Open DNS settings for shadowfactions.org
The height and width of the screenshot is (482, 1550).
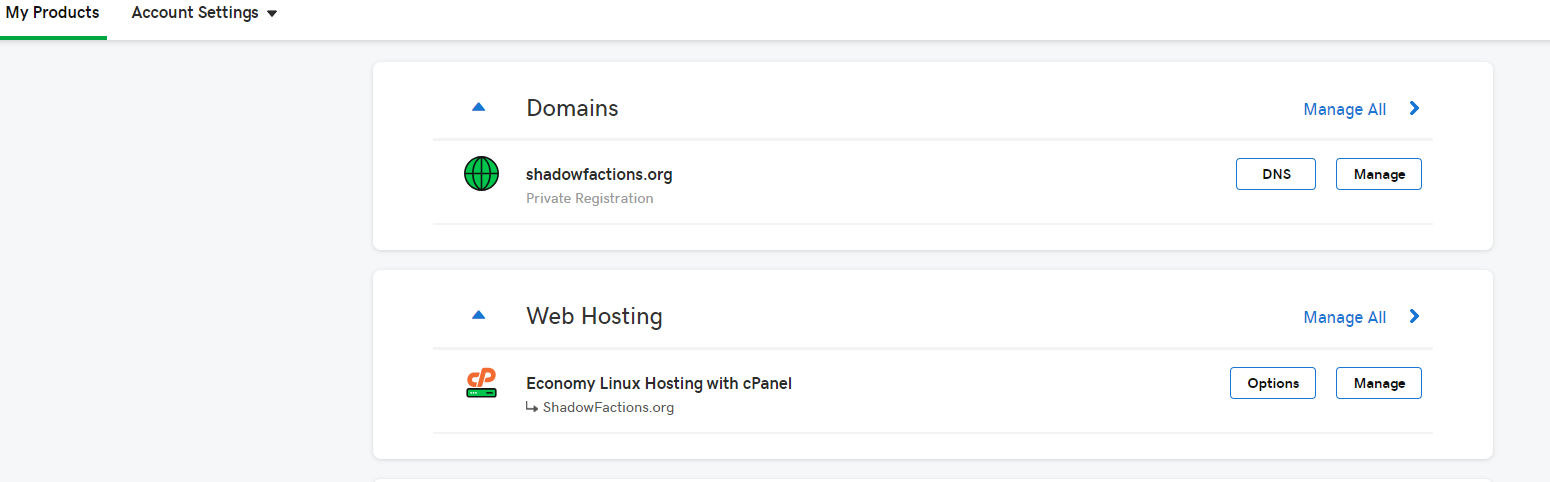click(1276, 174)
